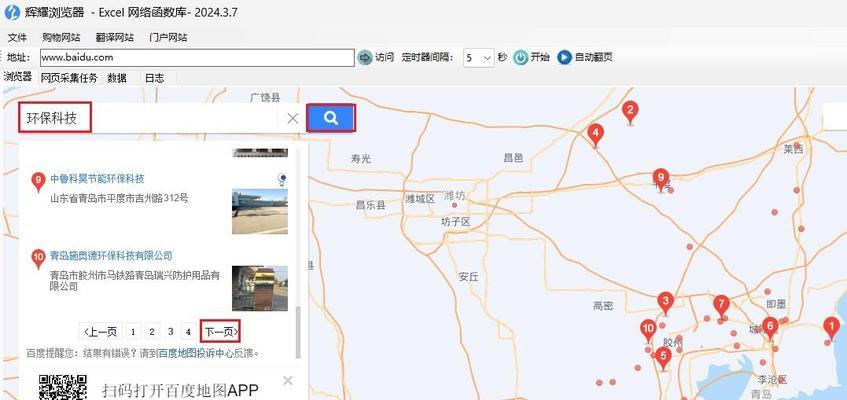The width and height of the screenshot is (847, 400).
Task: Open the 翻译网站 menu
Action: point(115,37)
